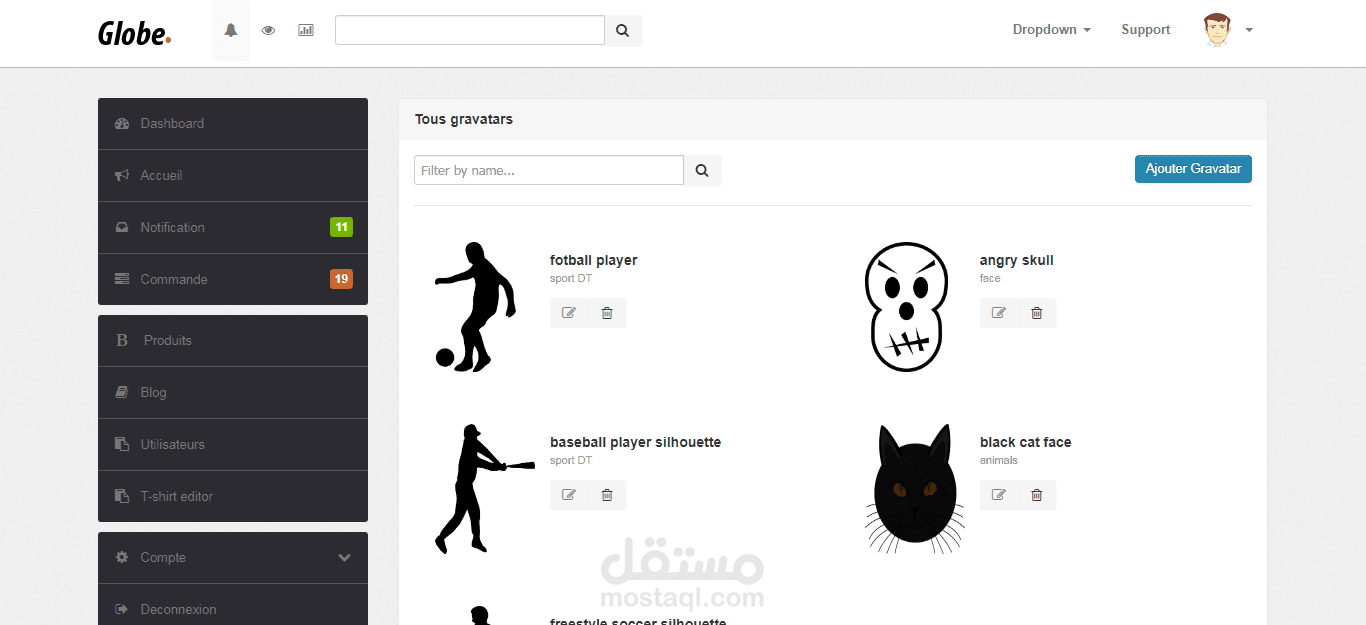Edit the angry skull gravatar
Screen dimensions: 1366x625
(x=998, y=313)
